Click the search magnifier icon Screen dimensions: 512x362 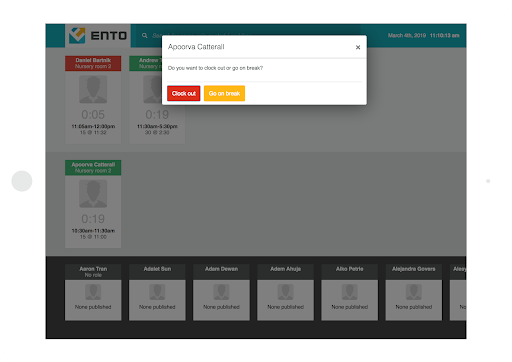(145, 35)
